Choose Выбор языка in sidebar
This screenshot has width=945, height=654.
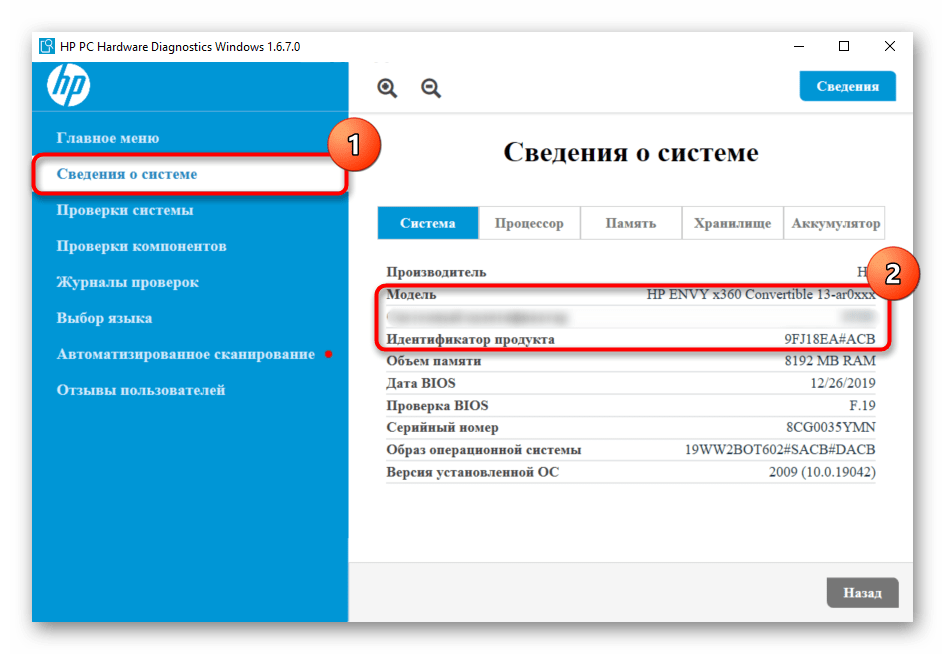coord(104,318)
